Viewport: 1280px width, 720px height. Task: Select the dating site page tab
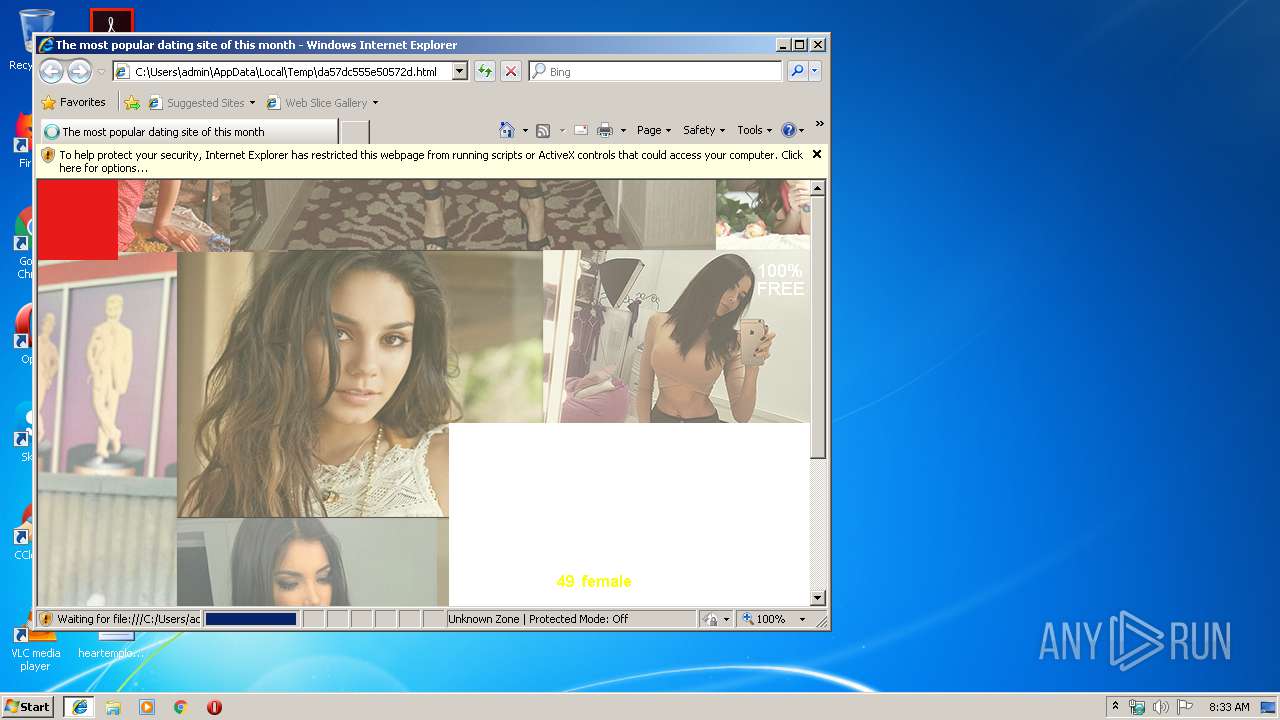click(188, 131)
